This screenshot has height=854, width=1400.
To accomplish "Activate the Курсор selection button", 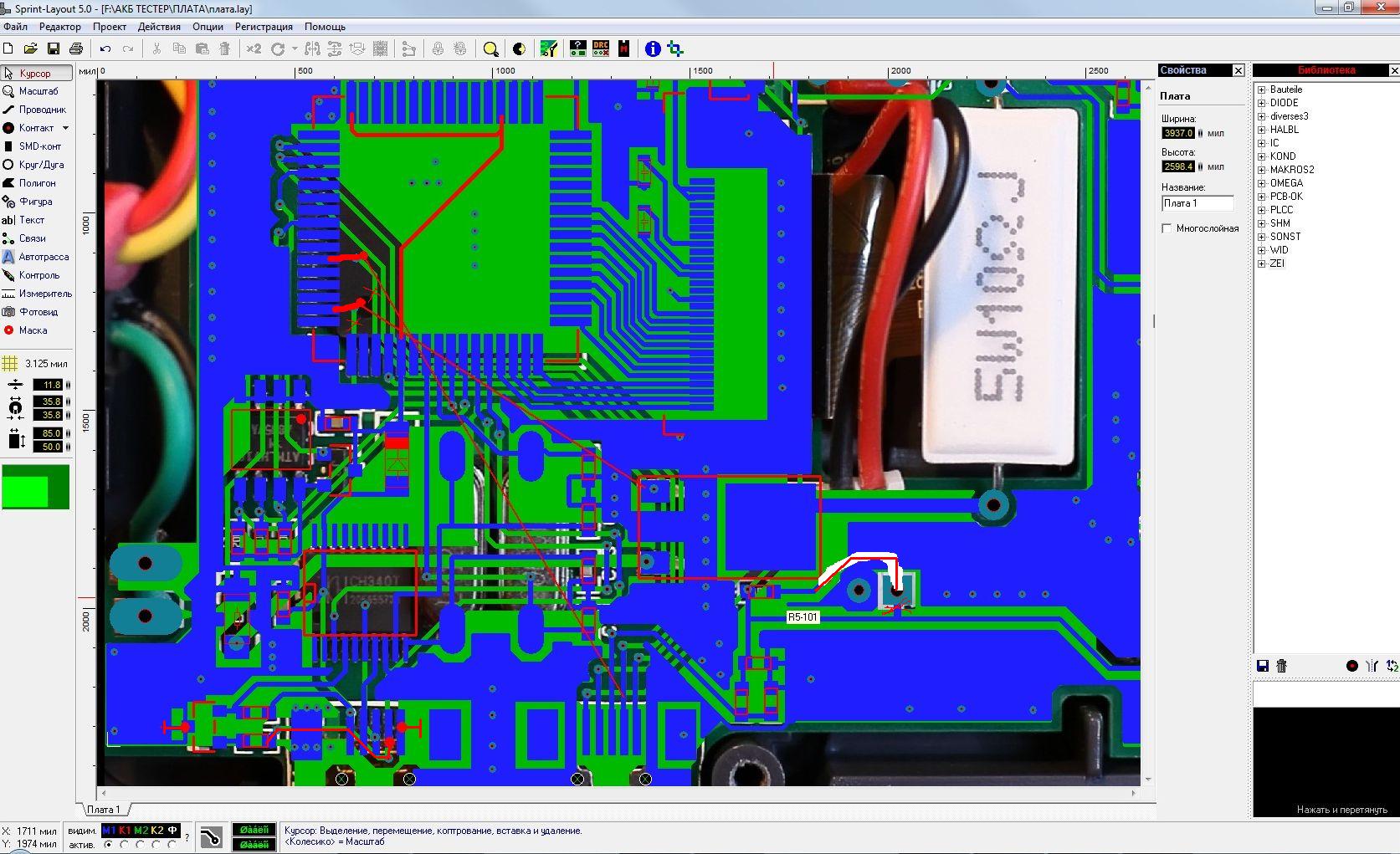I will [x=36, y=73].
